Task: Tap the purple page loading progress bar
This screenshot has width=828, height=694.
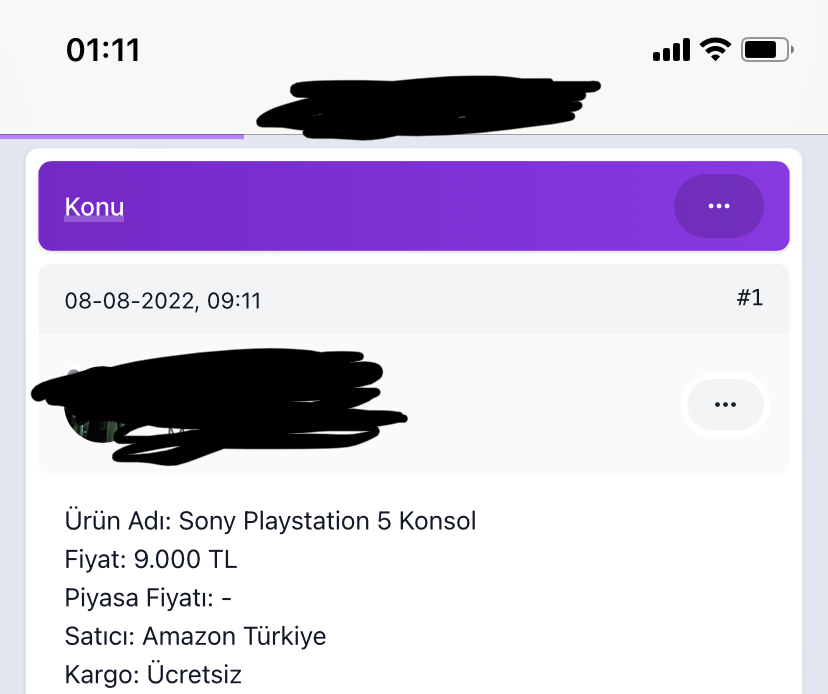Action: coord(122,137)
